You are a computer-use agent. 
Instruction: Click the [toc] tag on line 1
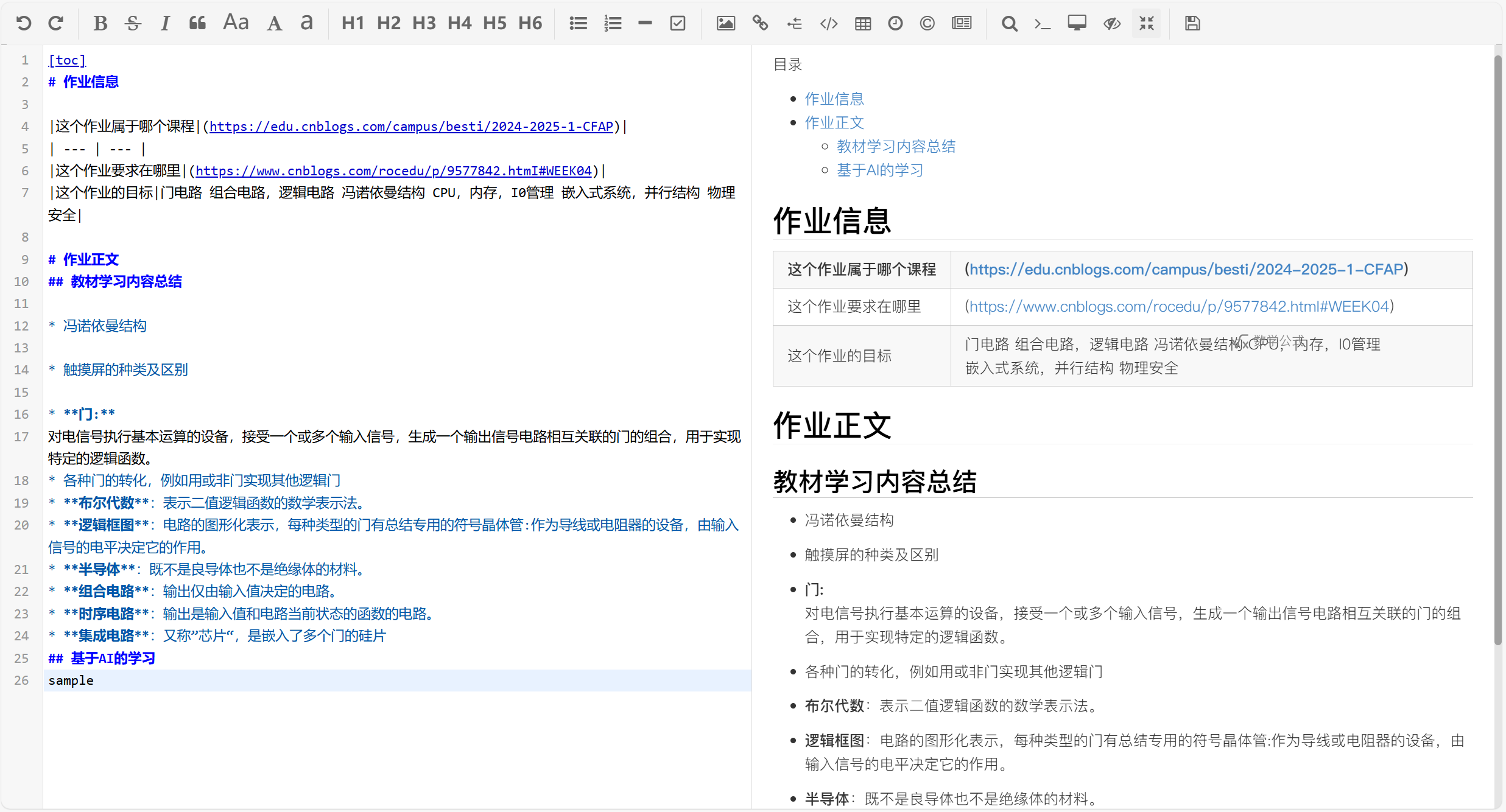(67, 60)
